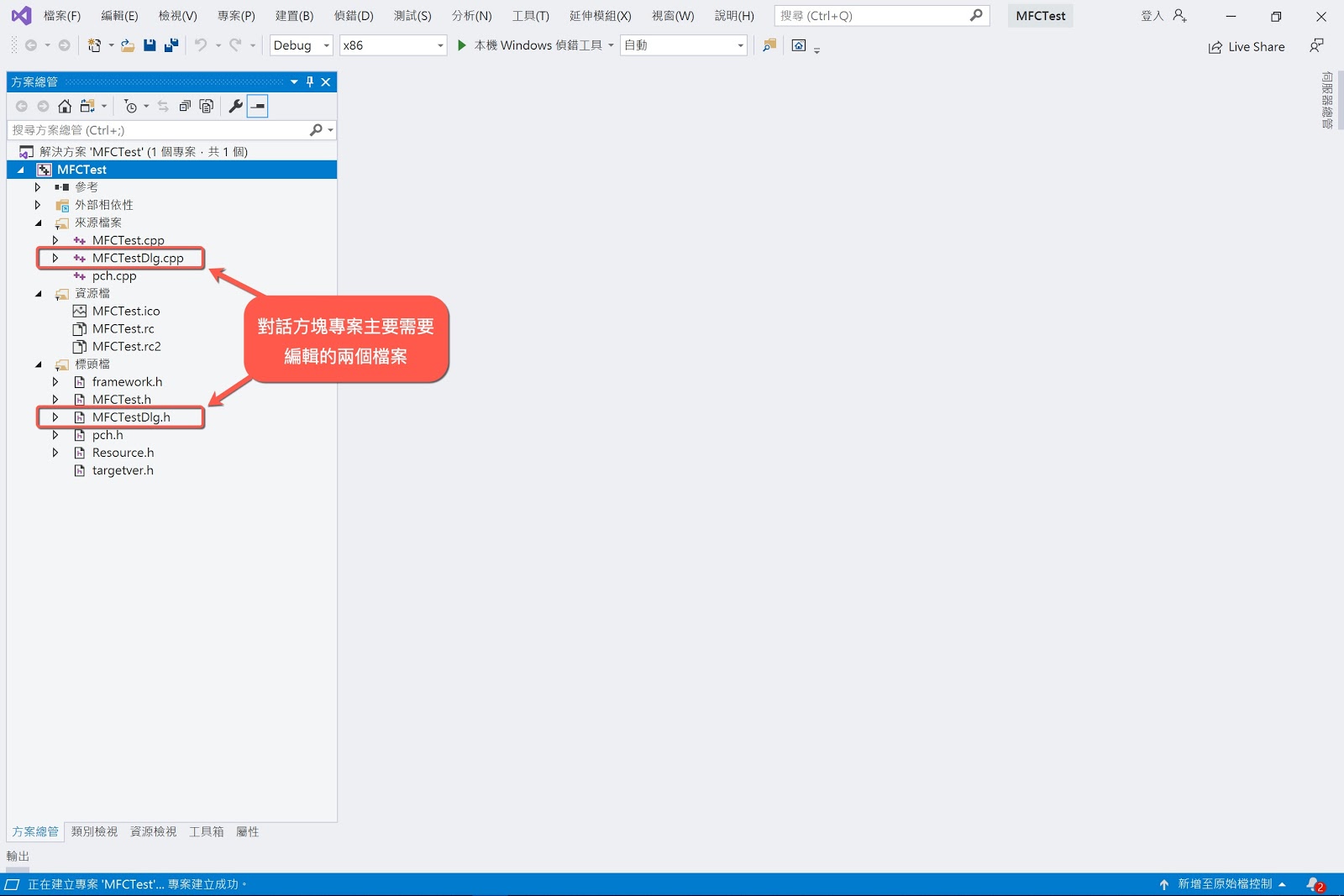Click the Live Share button
This screenshot has height=896, width=1344.
click(x=1247, y=47)
